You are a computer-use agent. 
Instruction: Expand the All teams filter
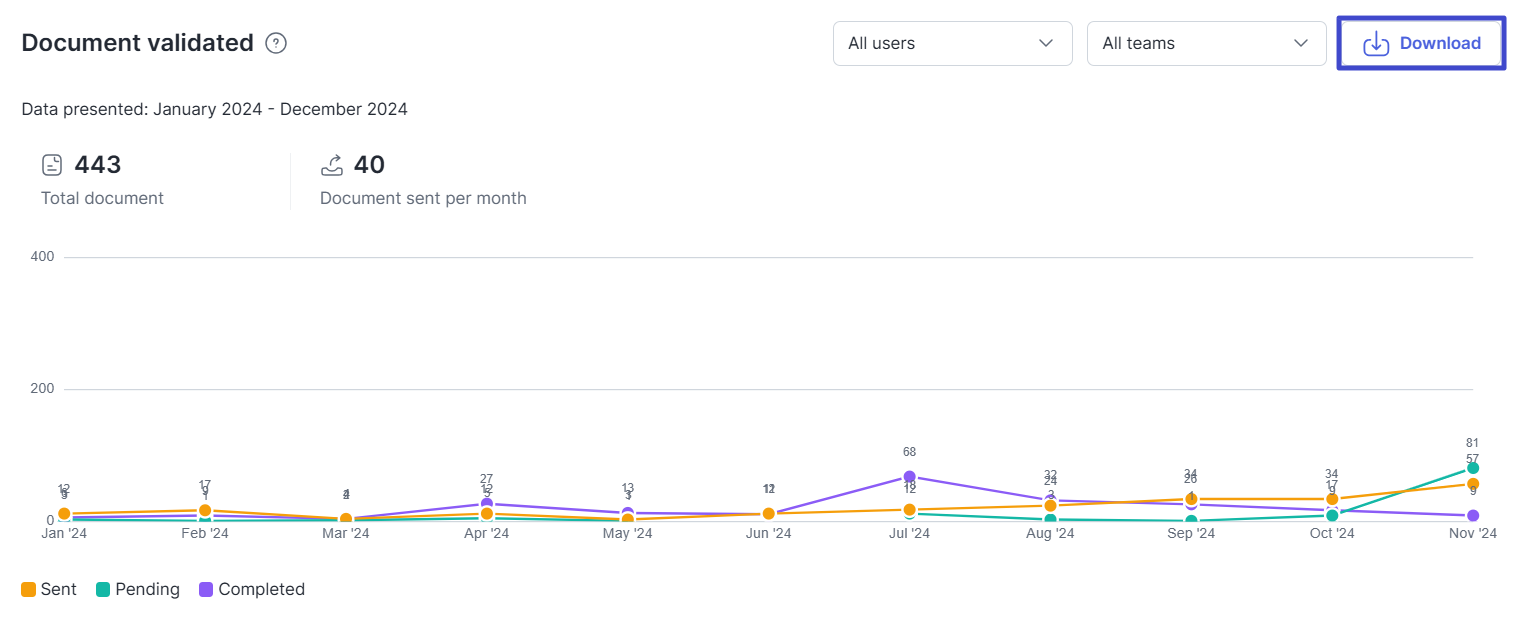click(1206, 43)
